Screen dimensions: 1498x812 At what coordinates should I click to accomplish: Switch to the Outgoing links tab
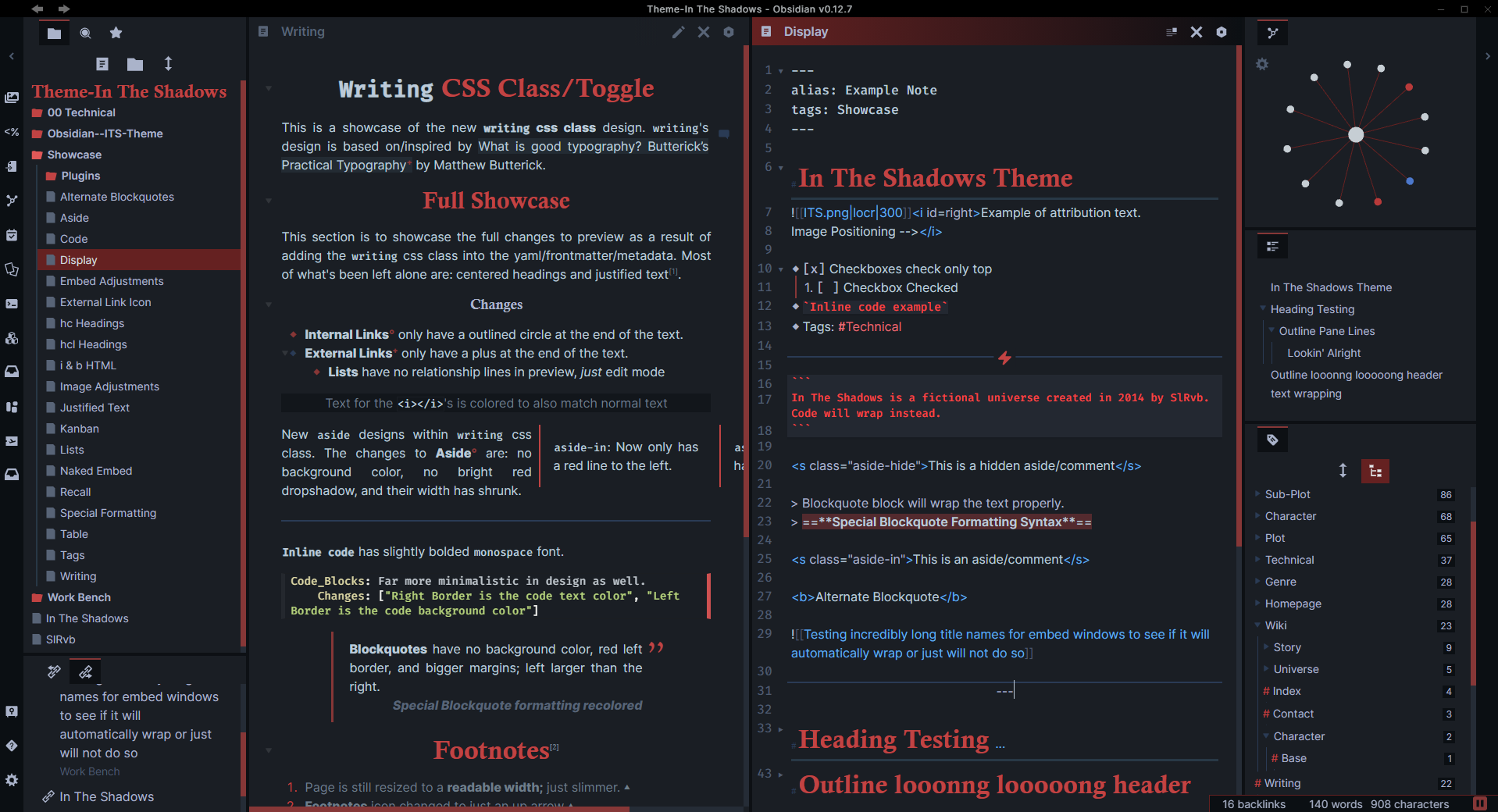85,671
